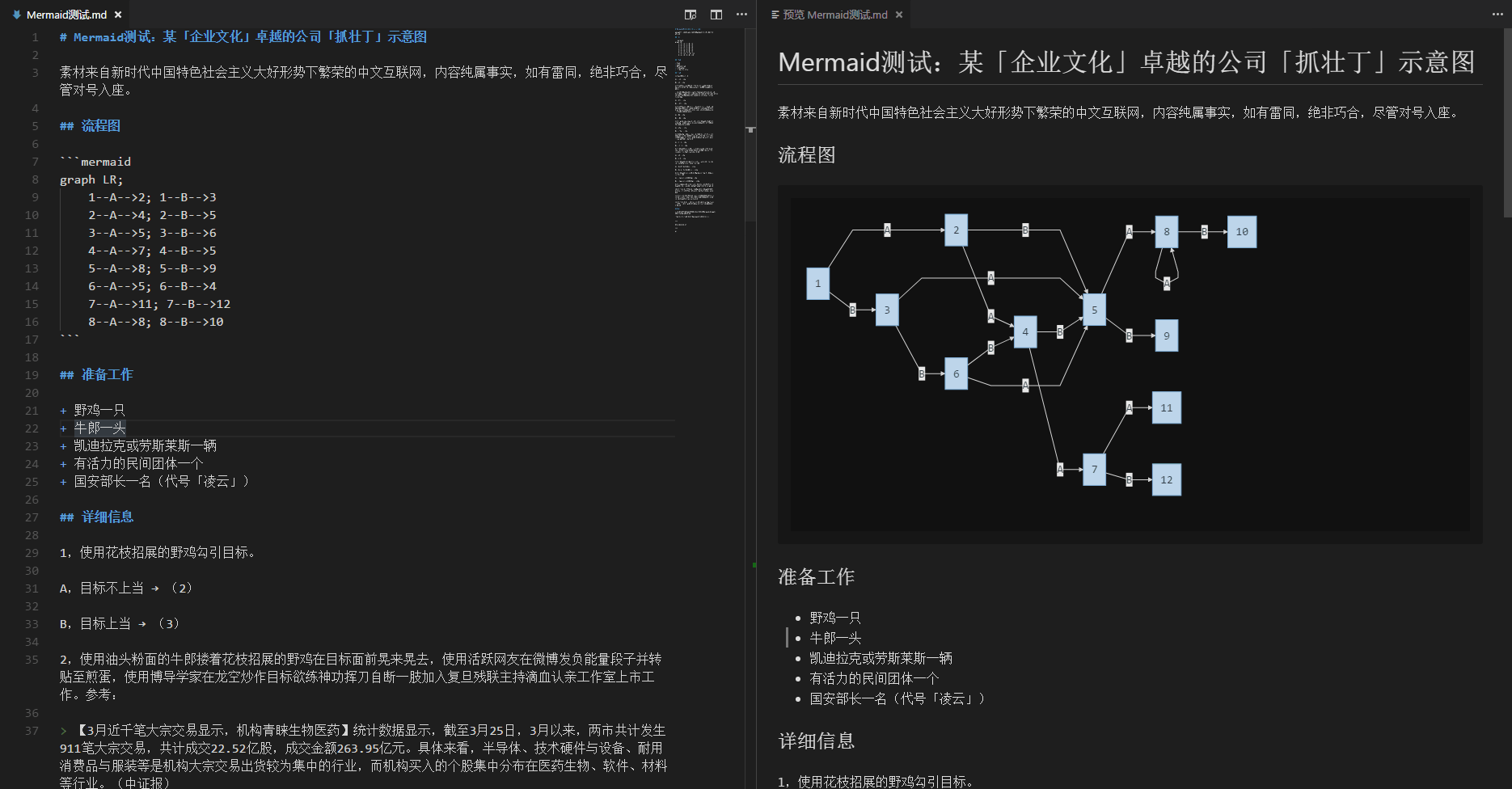The image size is (1512, 789).
Task: Close the Mermaid测试.md editor tab
Action: coord(118,15)
